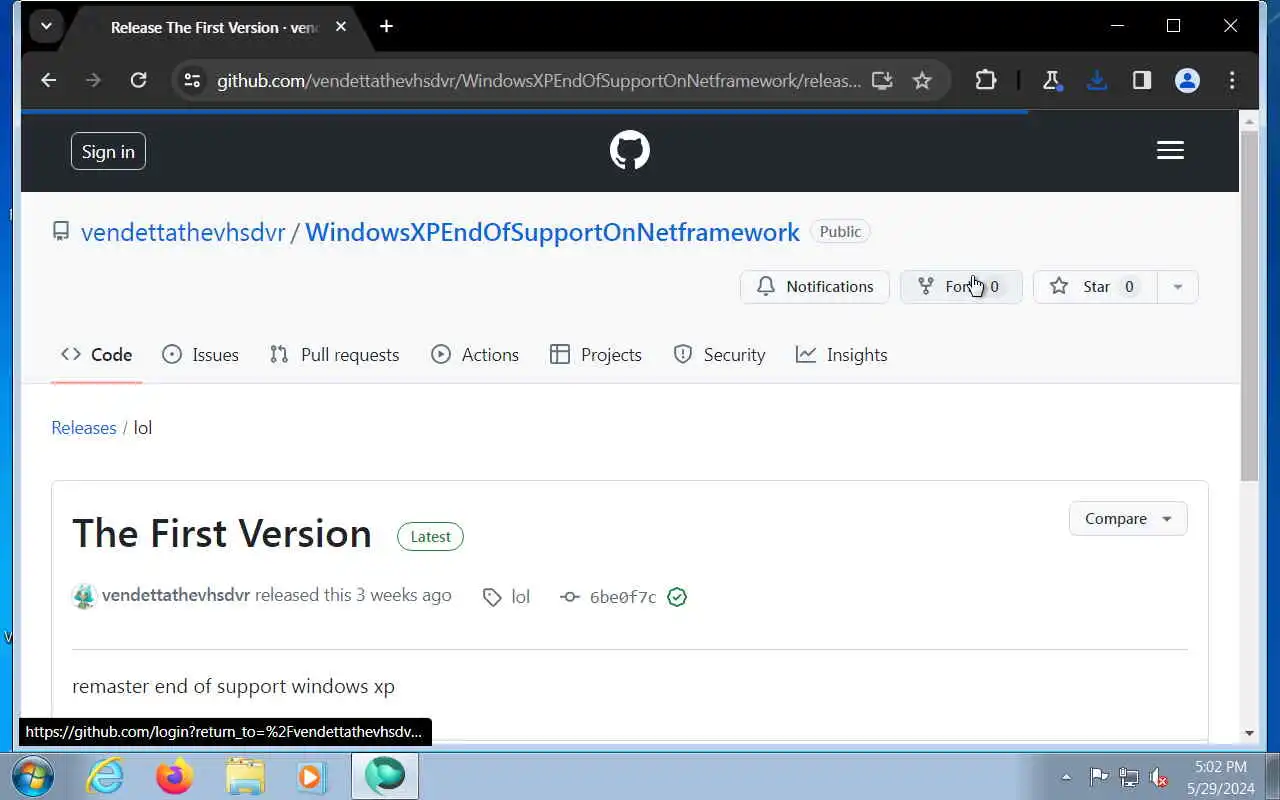1280x800 pixels.
Task: Click the 'remaster end of support windows xp' text
Action: click(233, 687)
